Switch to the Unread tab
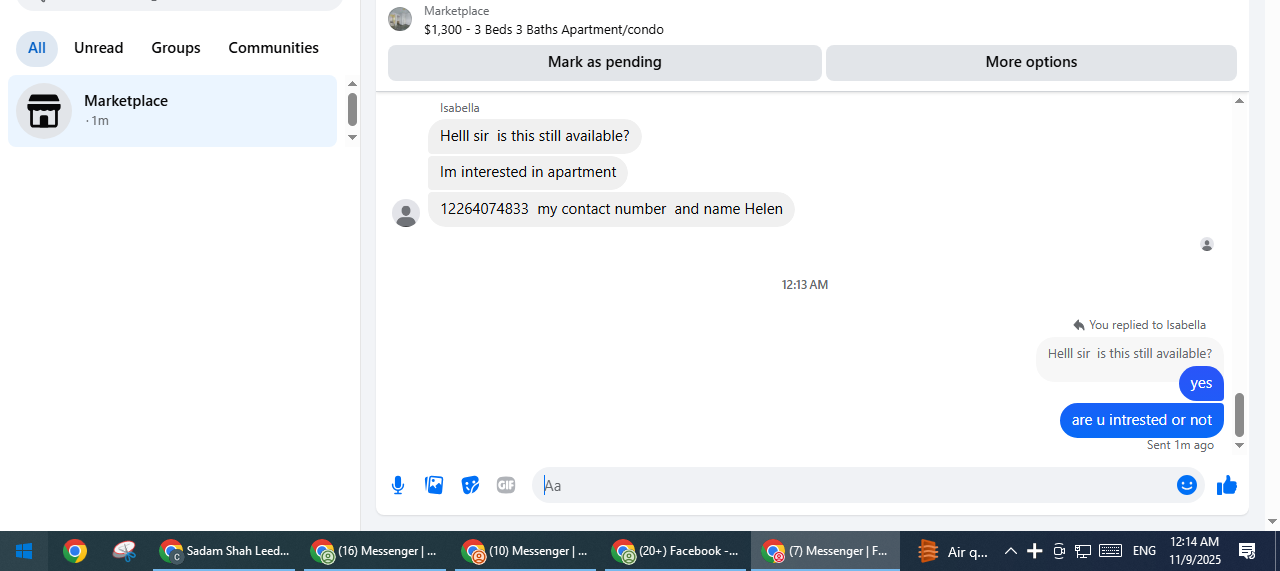 point(99,48)
